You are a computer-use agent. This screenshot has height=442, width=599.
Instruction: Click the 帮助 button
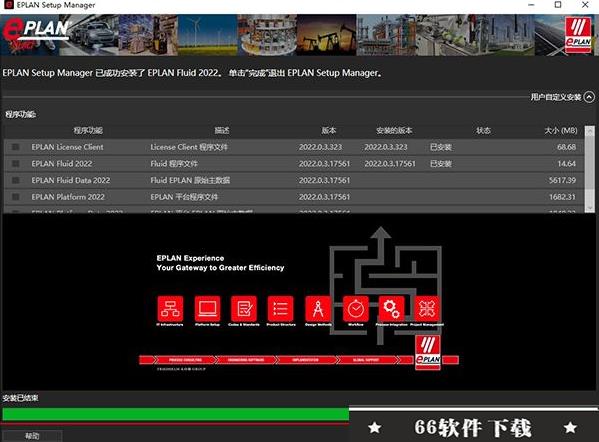click(x=32, y=436)
